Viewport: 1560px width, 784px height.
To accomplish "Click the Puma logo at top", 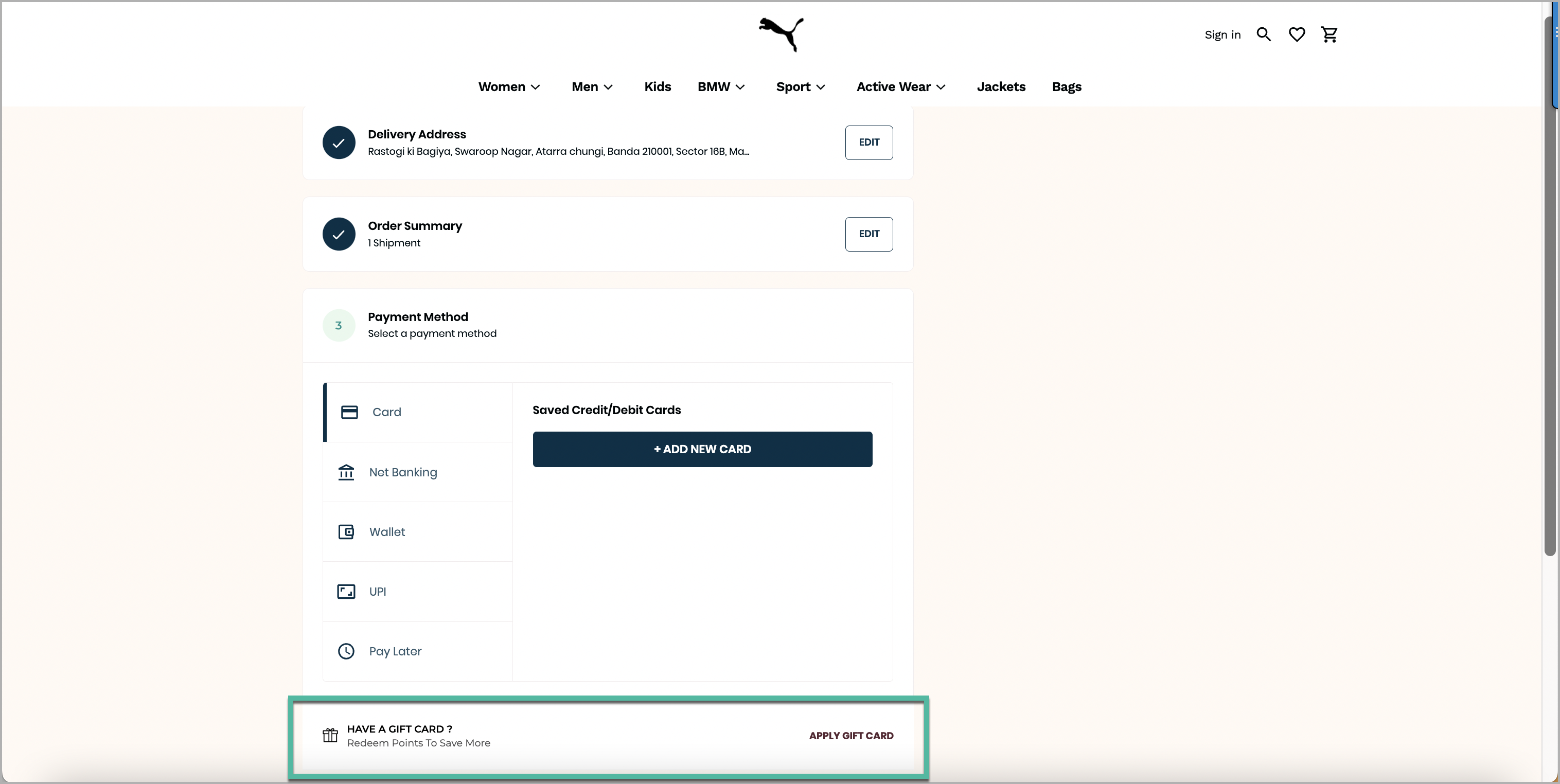I will coord(781,34).
